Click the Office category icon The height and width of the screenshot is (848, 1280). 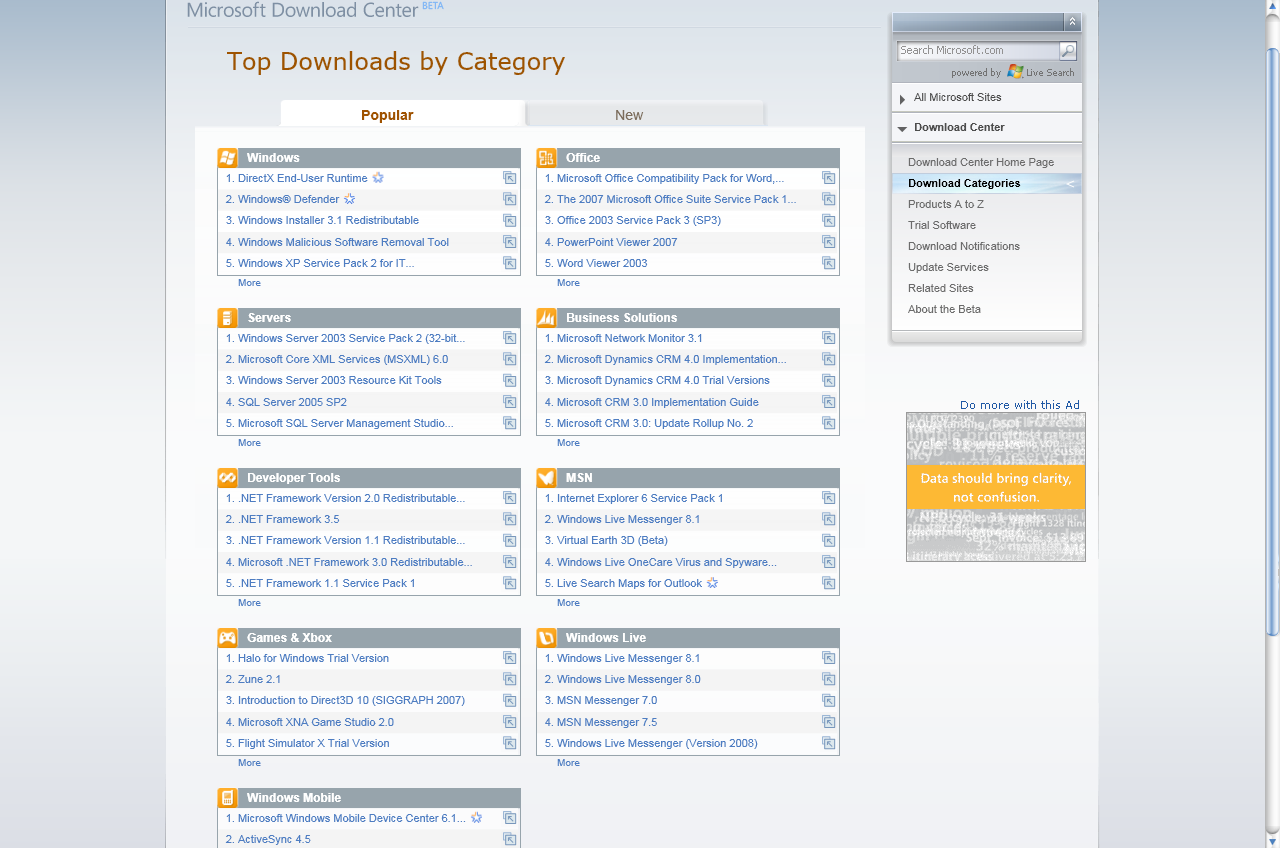[546, 158]
